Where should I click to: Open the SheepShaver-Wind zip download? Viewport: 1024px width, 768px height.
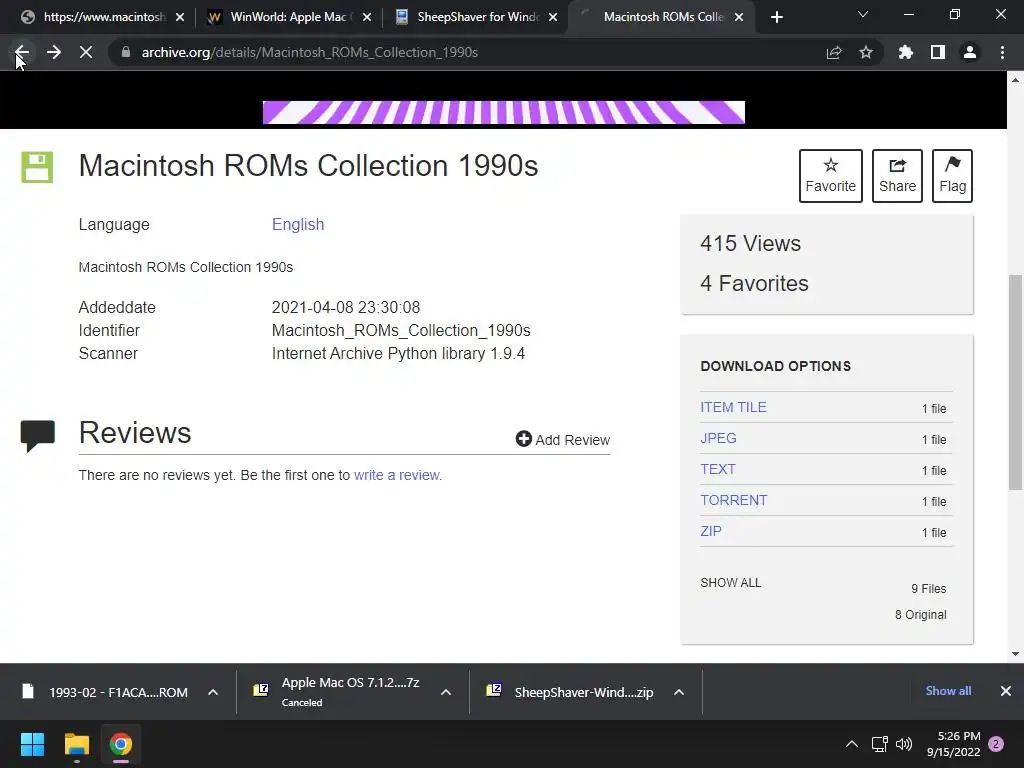coord(571,692)
